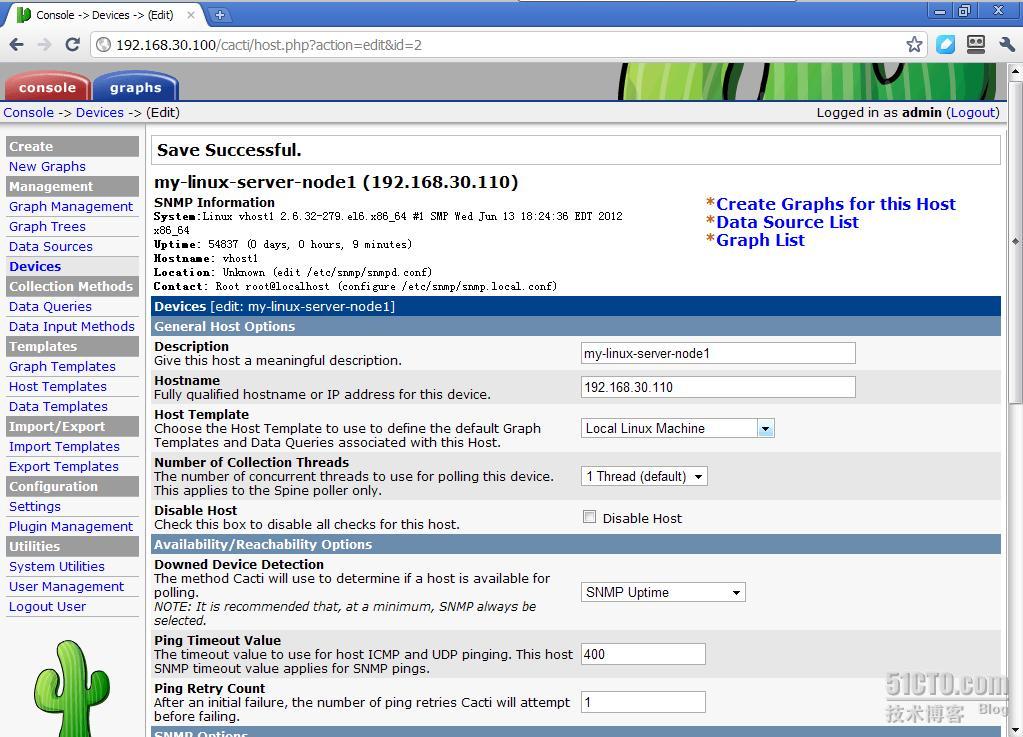This screenshot has height=737, width=1023.
Task: Open New Graphs in sidebar
Action: click(47, 166)
